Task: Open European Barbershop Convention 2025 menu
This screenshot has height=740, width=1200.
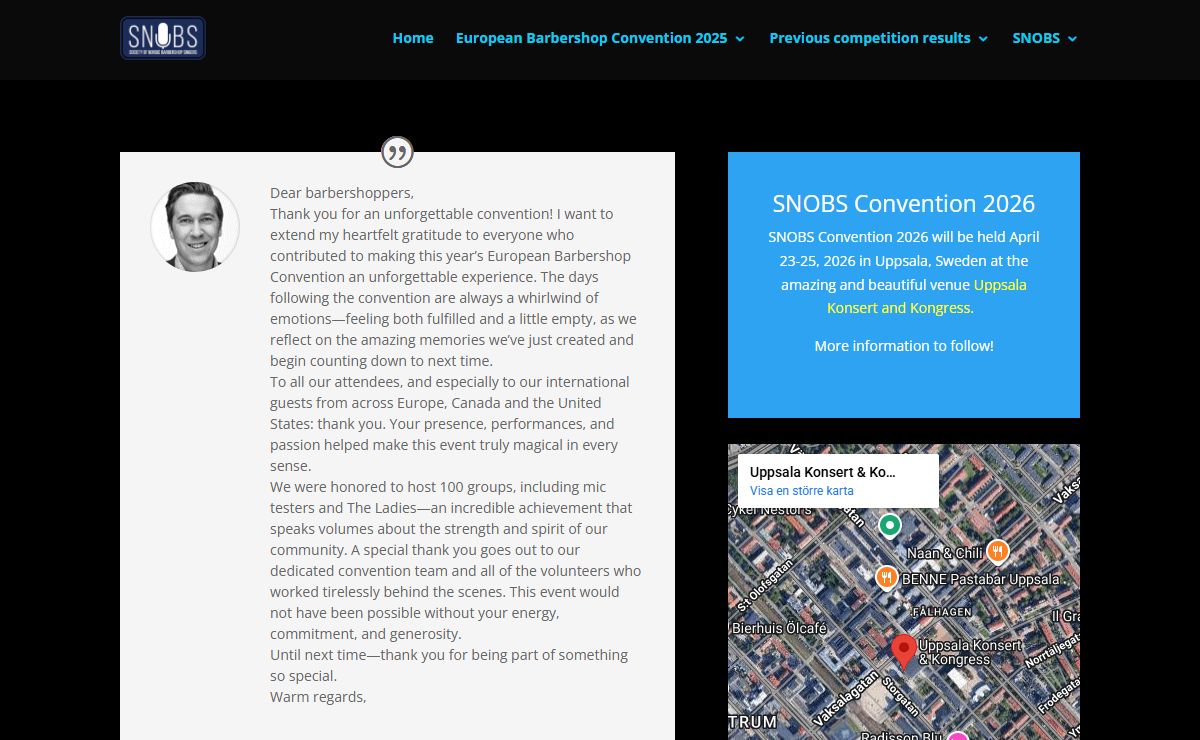Action: [x=591, y=38]
